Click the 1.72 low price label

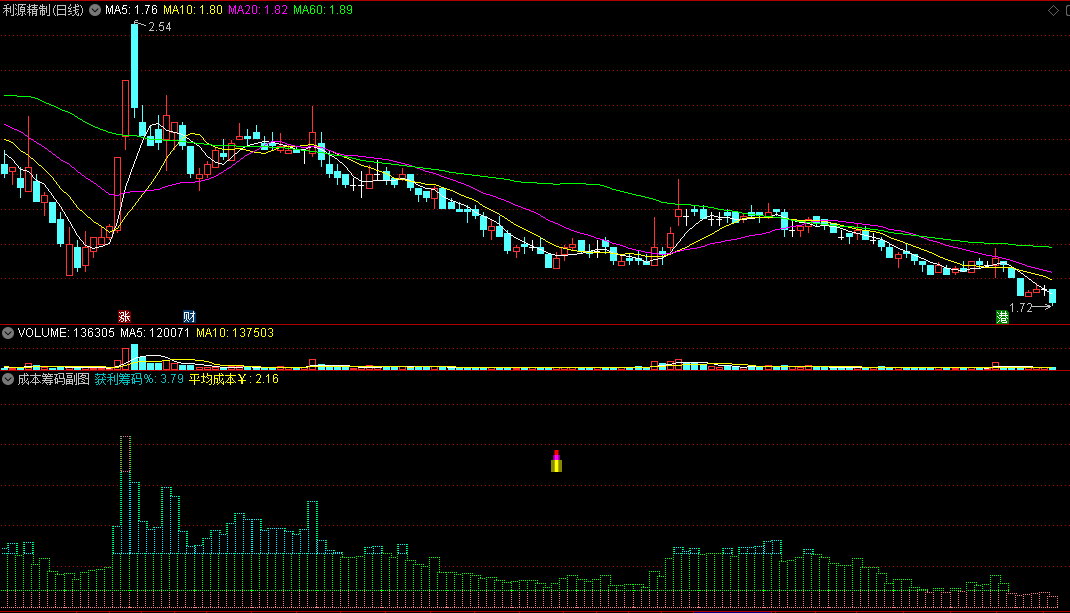(1021, 308)
